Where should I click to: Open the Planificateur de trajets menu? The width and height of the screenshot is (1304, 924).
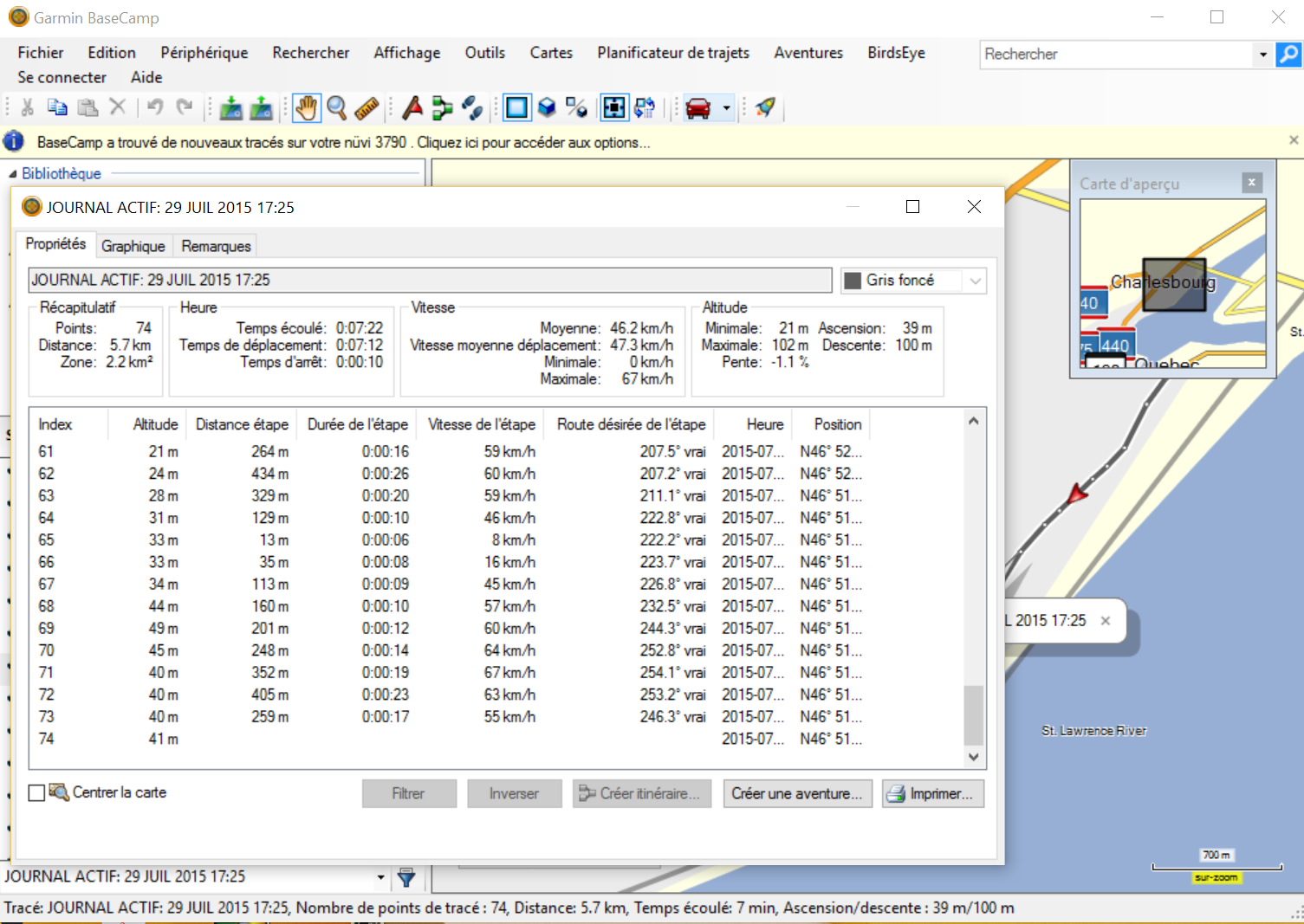click(x=673, y=53)
